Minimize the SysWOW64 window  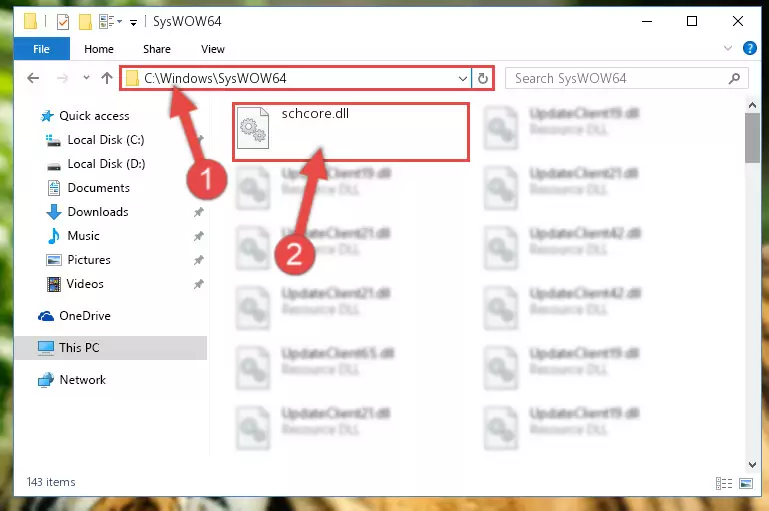click(647, 22)
